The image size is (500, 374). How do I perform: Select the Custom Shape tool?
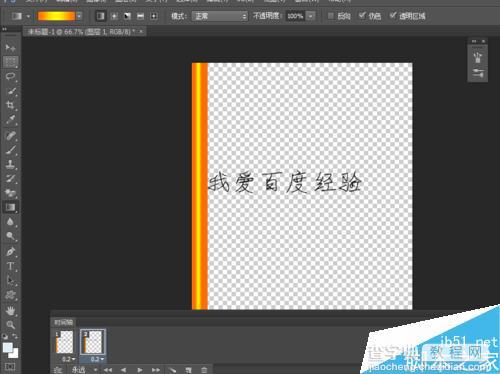[10, 295]
